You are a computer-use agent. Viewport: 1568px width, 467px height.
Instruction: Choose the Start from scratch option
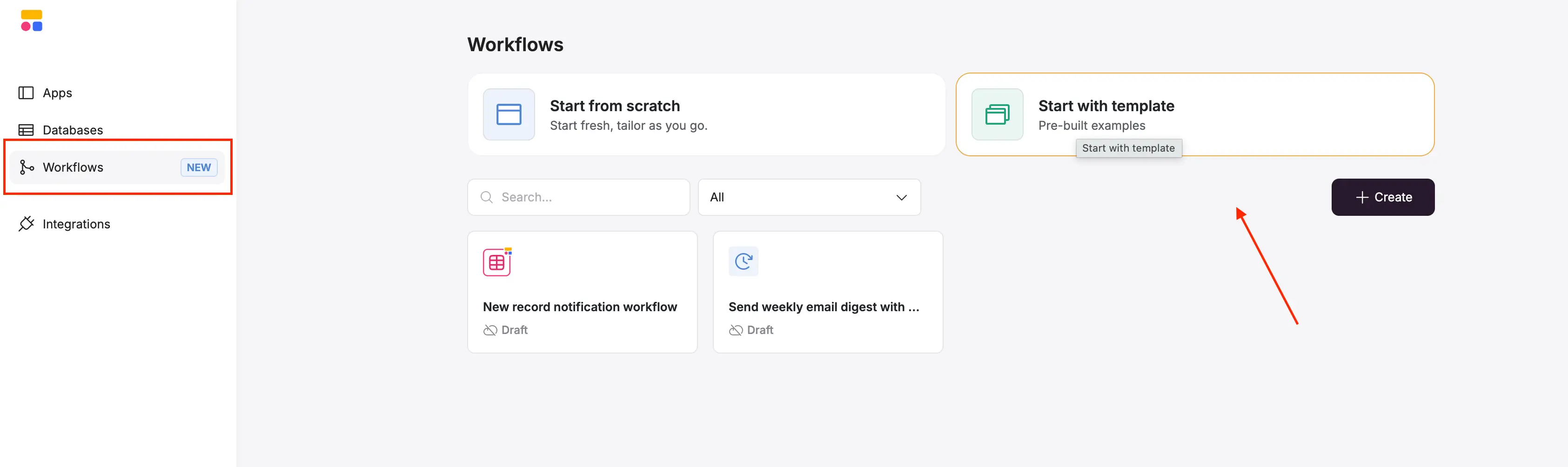(x=706, y=114)
